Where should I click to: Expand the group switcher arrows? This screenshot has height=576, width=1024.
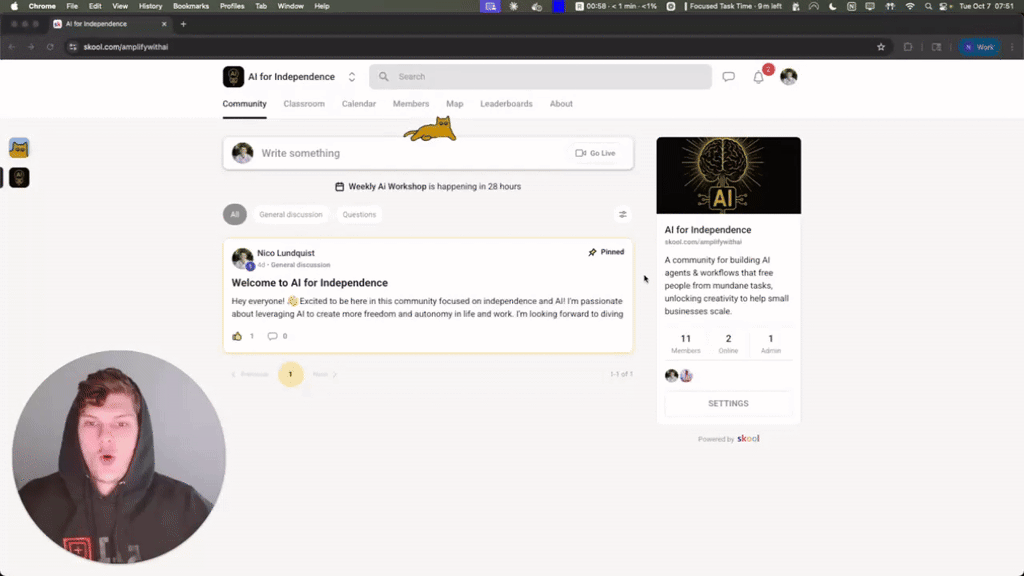pos(351,76)
